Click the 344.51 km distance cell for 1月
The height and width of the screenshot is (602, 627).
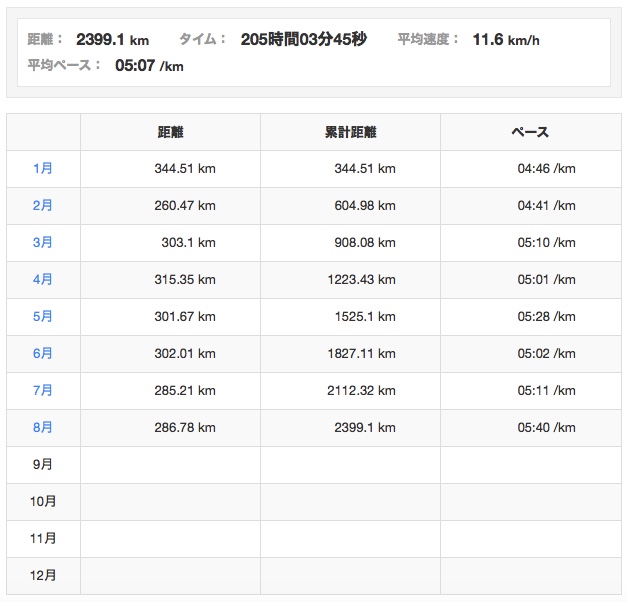185,169
